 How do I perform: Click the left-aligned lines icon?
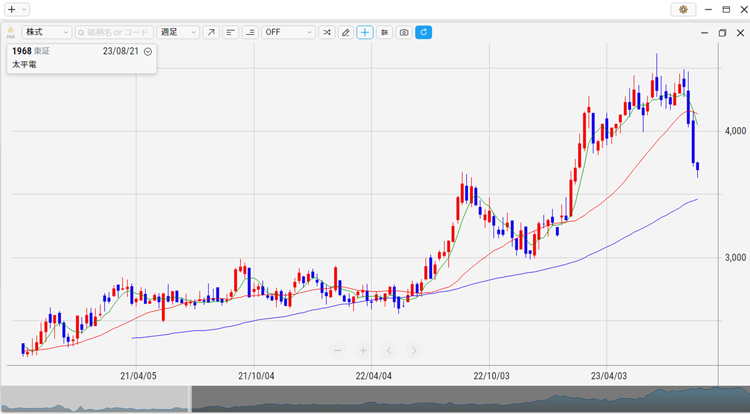231,32
